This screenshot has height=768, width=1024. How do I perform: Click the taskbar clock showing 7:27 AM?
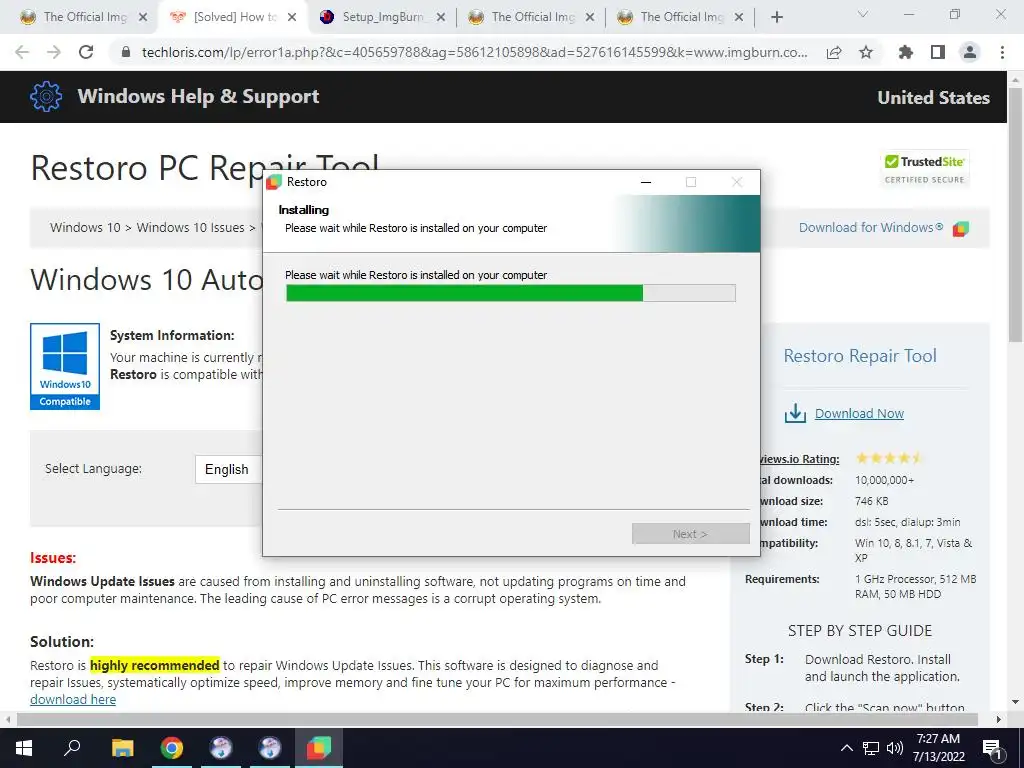coord(938,748)
